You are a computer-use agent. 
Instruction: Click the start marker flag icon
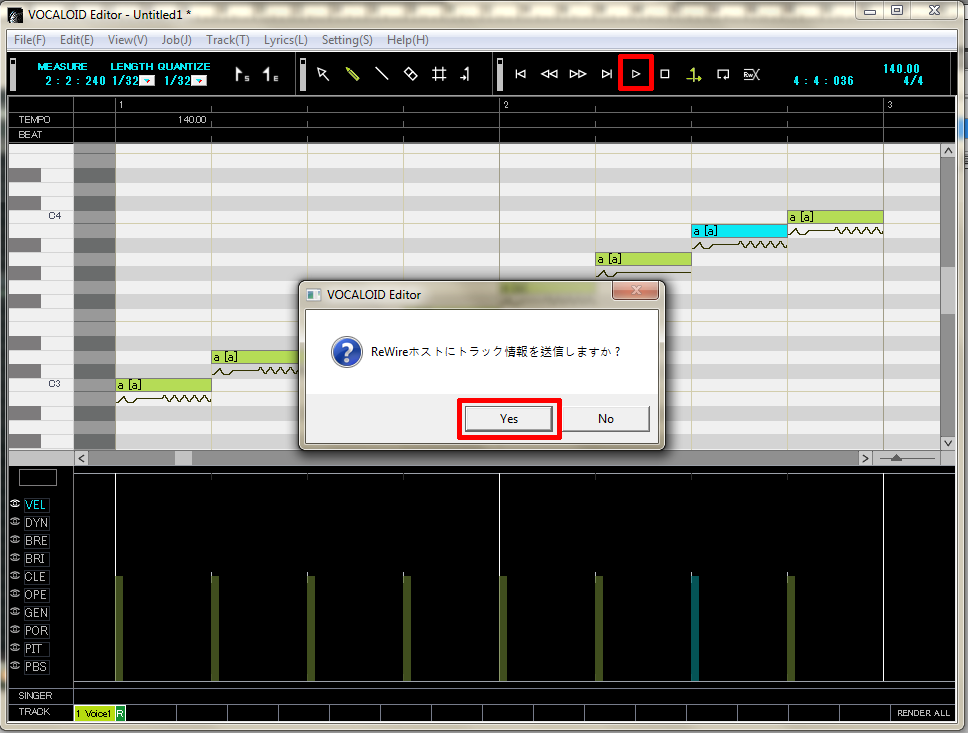pyautogui.click(x=243, y=75)
